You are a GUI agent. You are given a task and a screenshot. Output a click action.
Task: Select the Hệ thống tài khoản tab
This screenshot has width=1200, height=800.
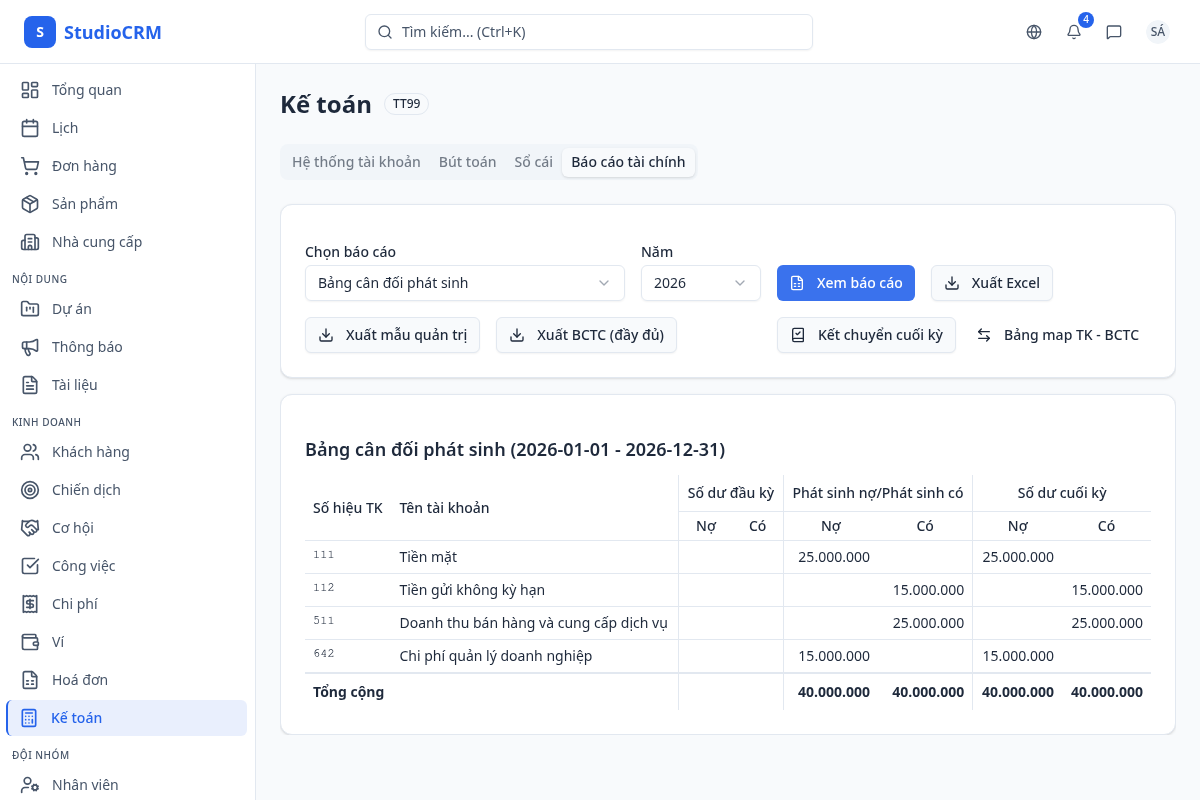click(x=356, y=162)
